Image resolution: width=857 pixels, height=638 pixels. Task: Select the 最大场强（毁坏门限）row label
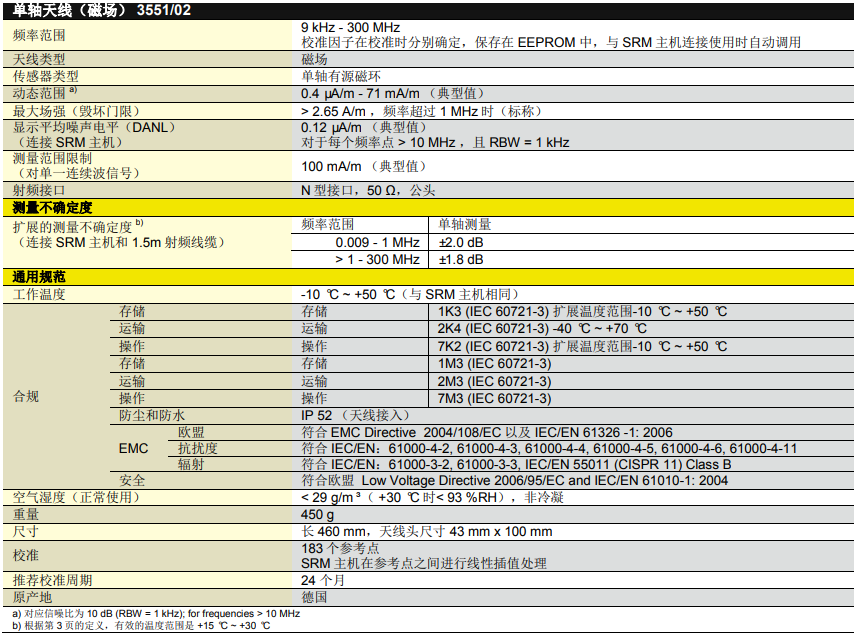pyautogui.click(x=76, y=110)
